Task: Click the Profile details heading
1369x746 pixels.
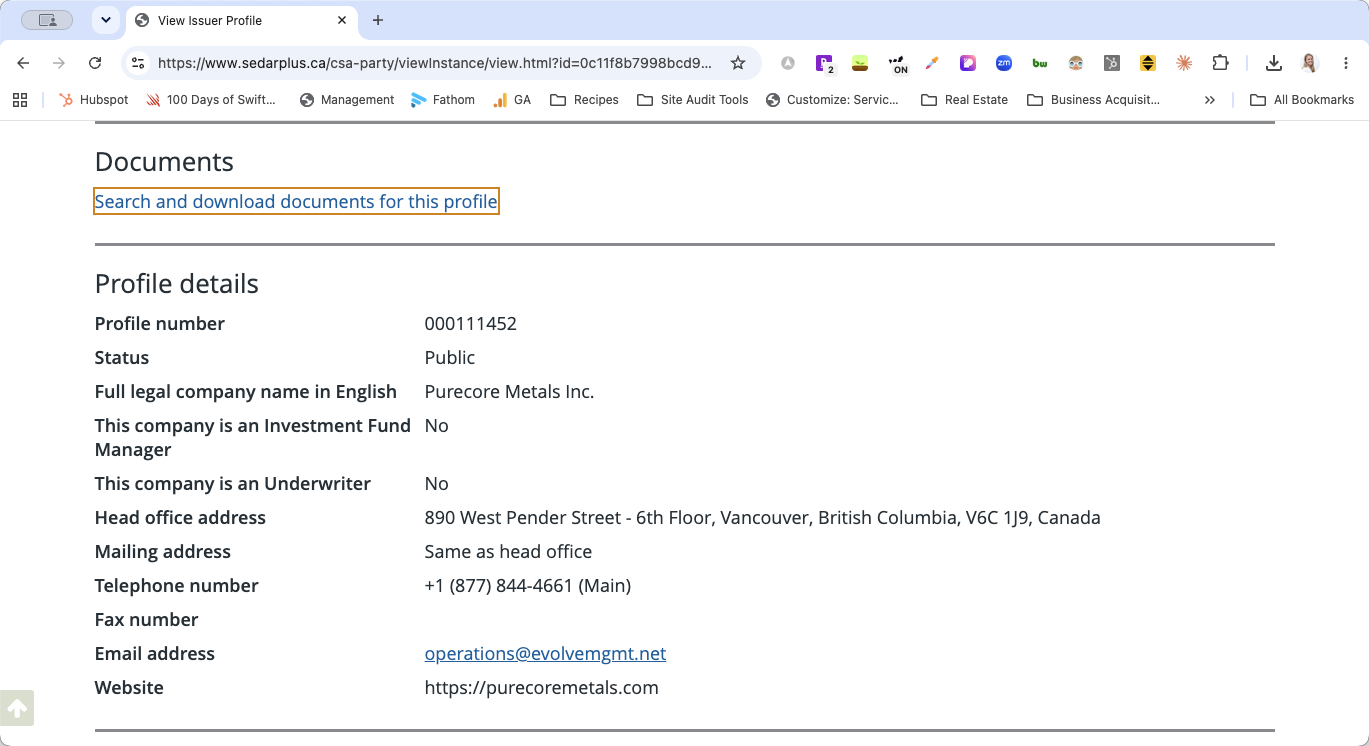Action: click(177, 284)
